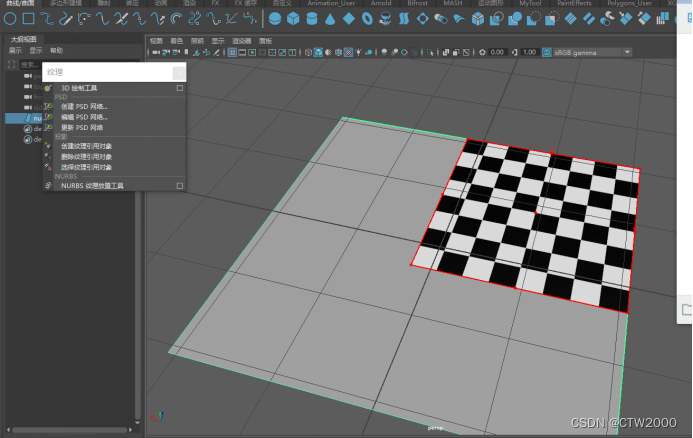Close the 纹理 tear-off menu
Screen dimensions: 693x438
(179, 72)
